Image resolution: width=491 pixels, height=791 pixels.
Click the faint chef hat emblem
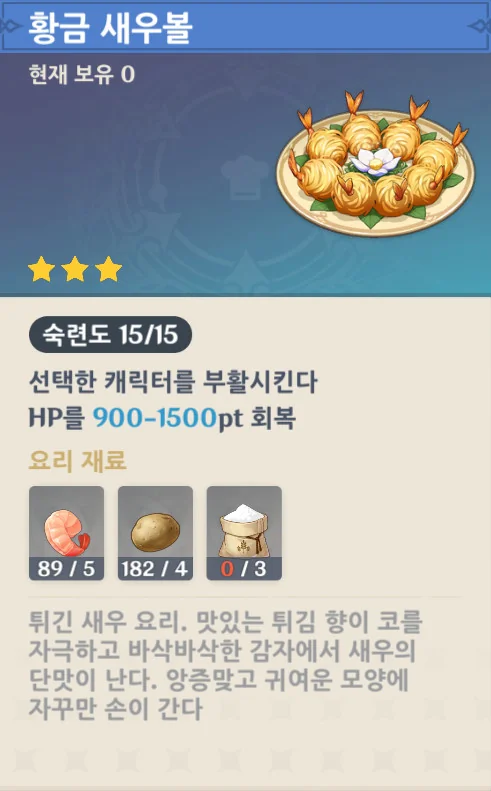[246, 176]
